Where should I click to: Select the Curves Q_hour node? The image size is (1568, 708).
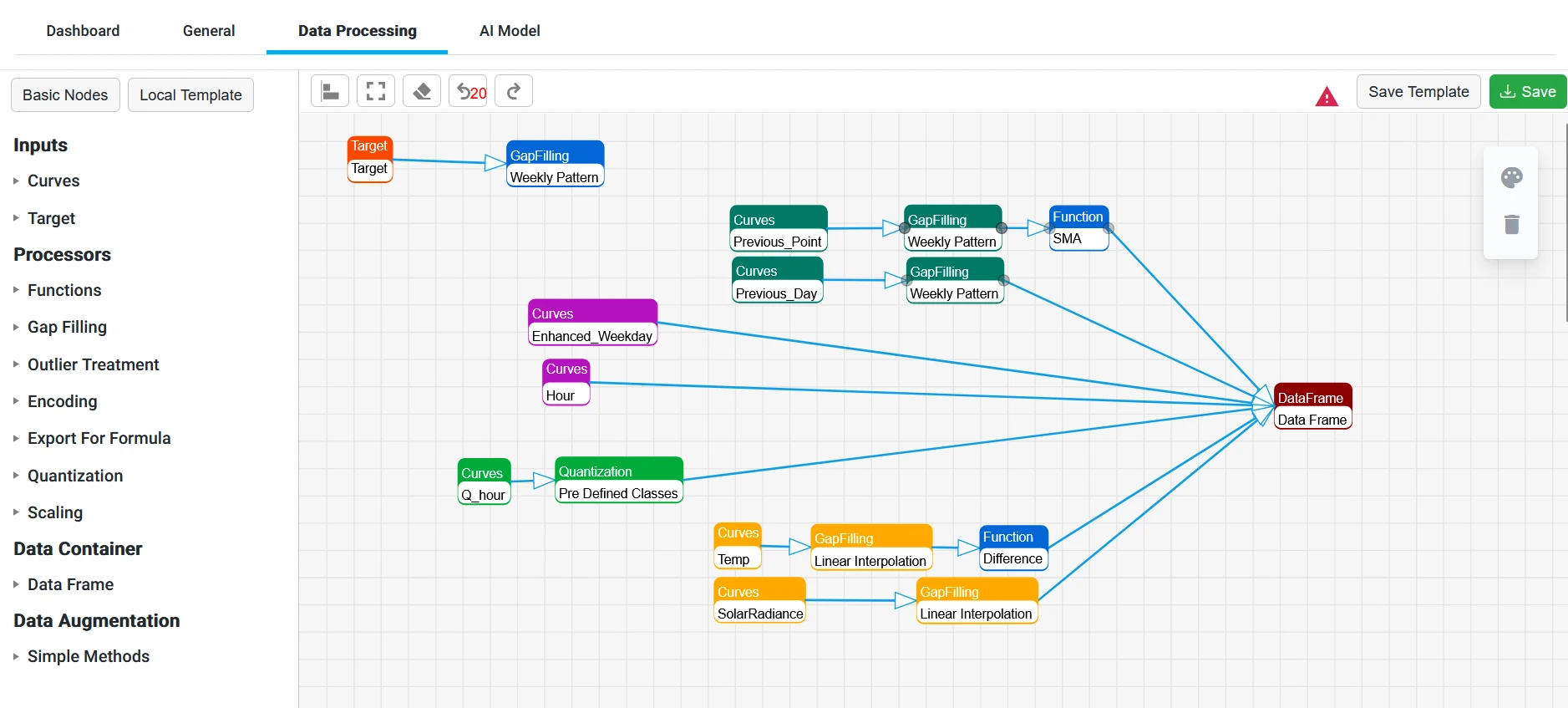[x=485, y=482]
